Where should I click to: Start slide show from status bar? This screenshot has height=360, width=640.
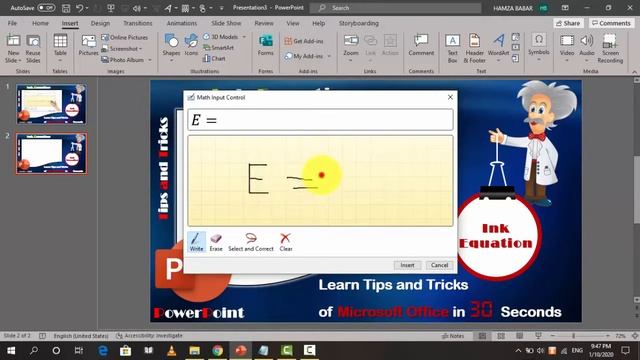pyautogui.click(x=538, y=336)
